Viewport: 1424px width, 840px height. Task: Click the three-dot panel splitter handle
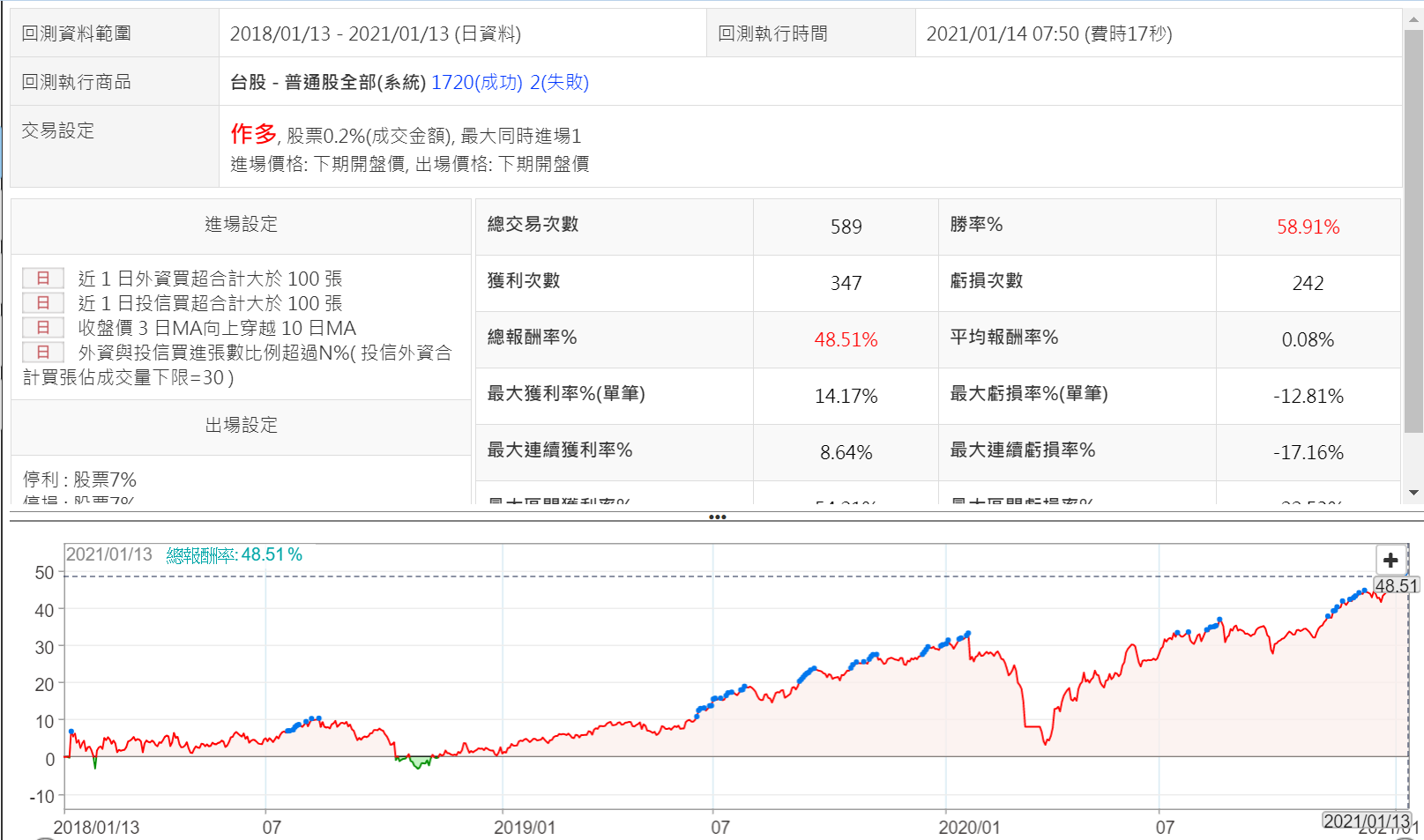tap(717, 517)
